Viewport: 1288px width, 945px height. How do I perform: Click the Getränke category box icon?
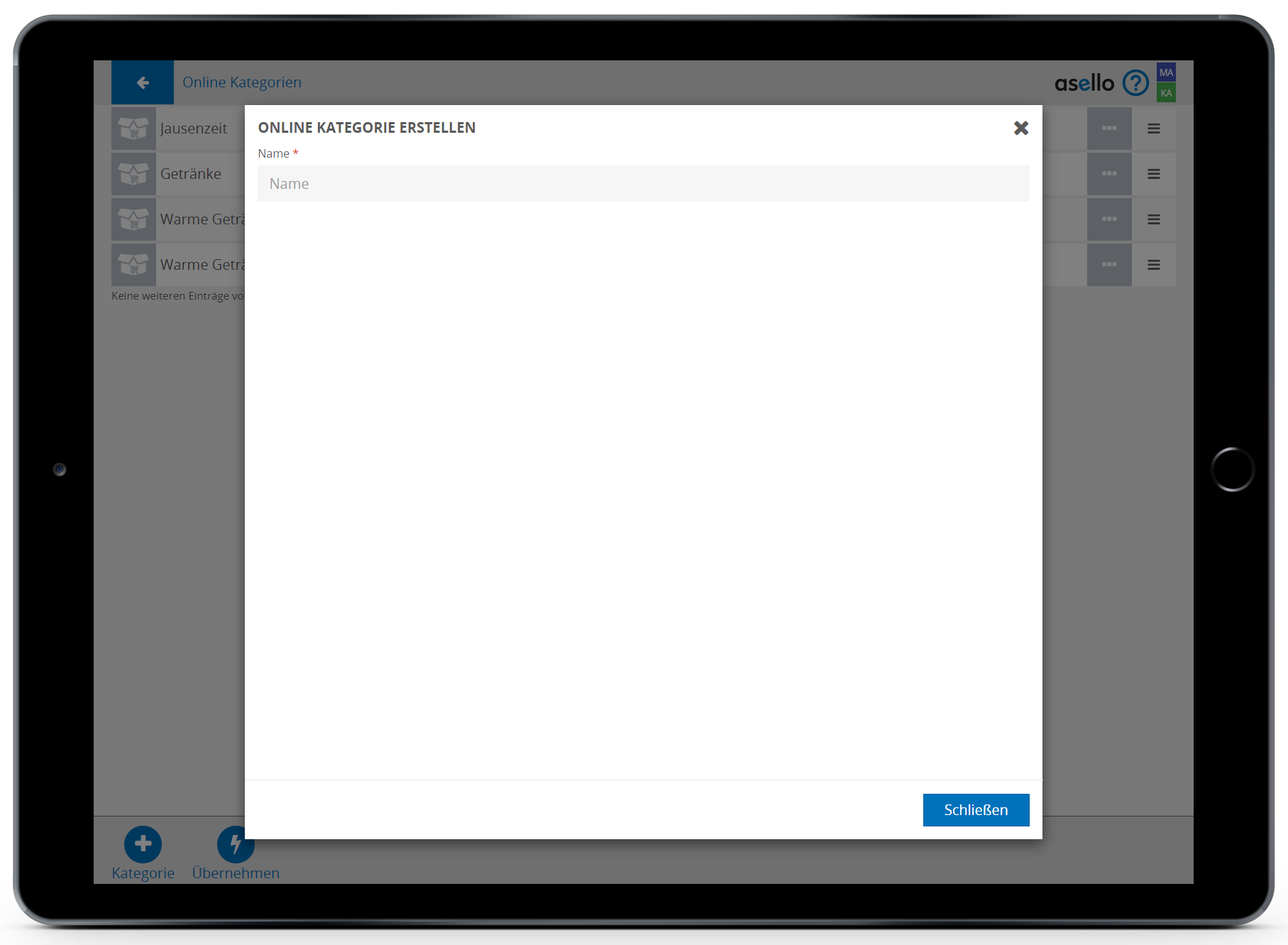[x=133, y=174]
